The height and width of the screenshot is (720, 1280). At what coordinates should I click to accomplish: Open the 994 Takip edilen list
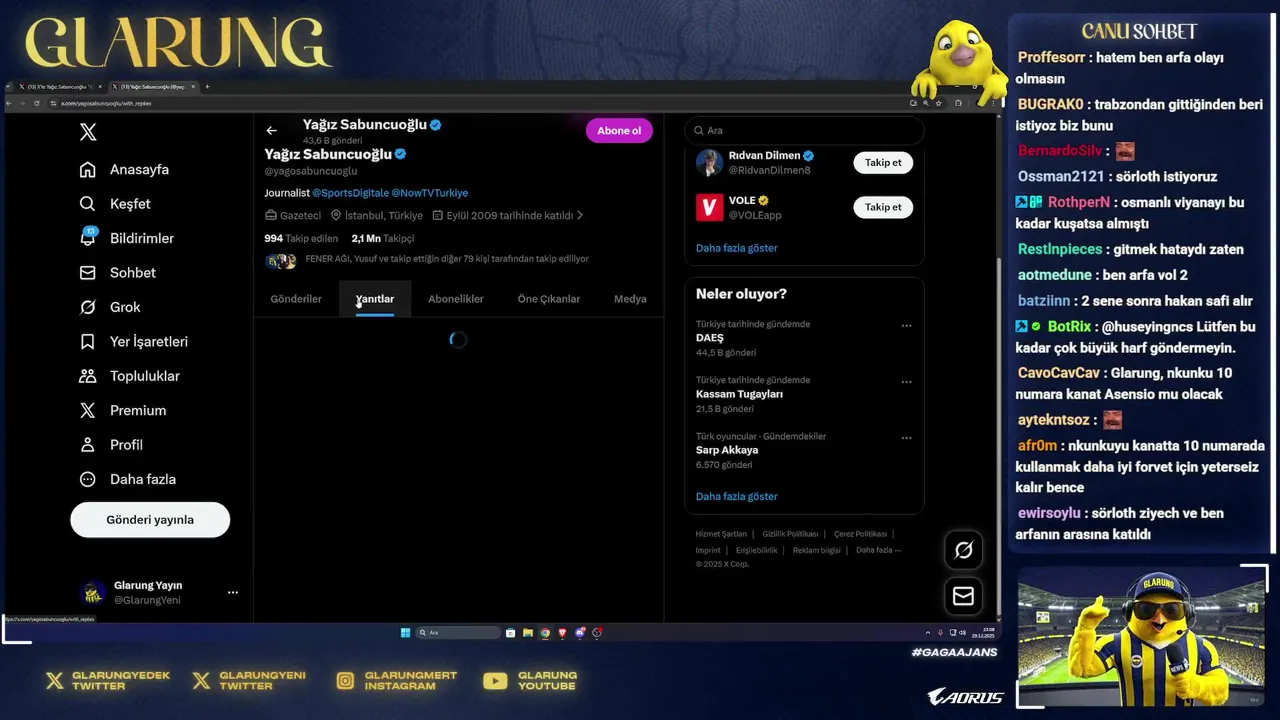tap(301, 239)
